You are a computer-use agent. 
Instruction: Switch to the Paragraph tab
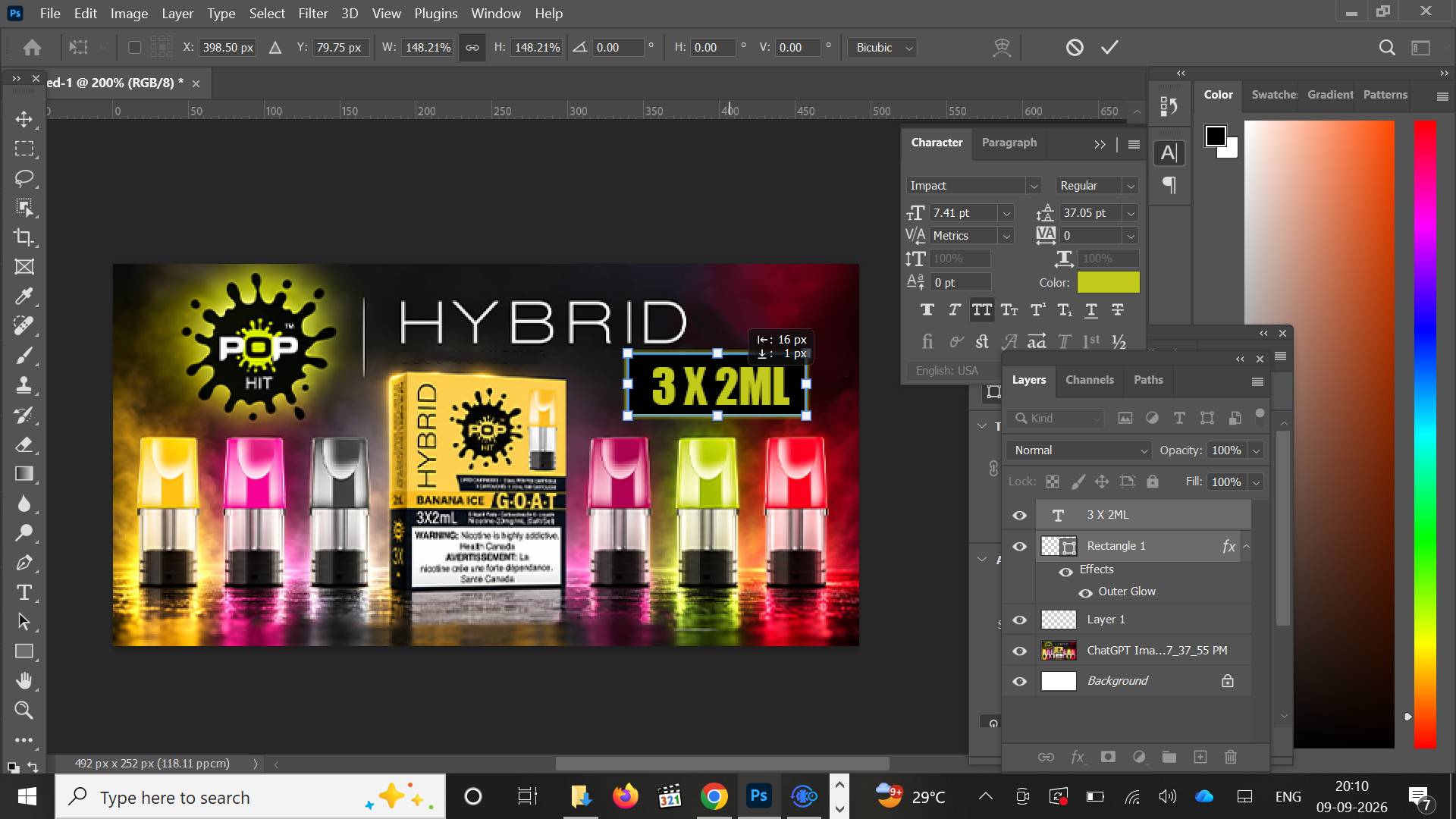(x=1009, y=143)
